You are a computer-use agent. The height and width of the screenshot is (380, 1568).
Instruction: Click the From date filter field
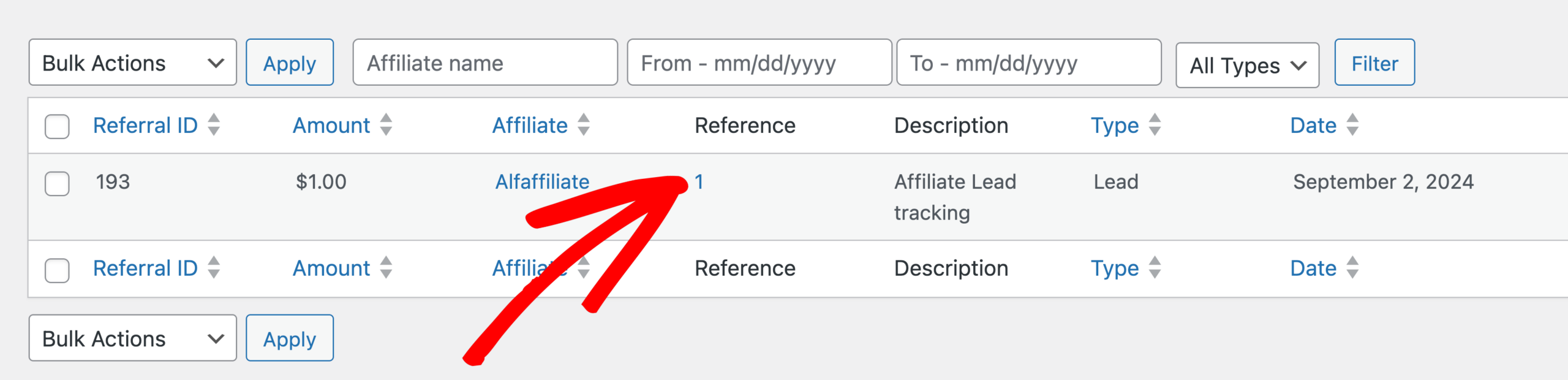(758, 62)
